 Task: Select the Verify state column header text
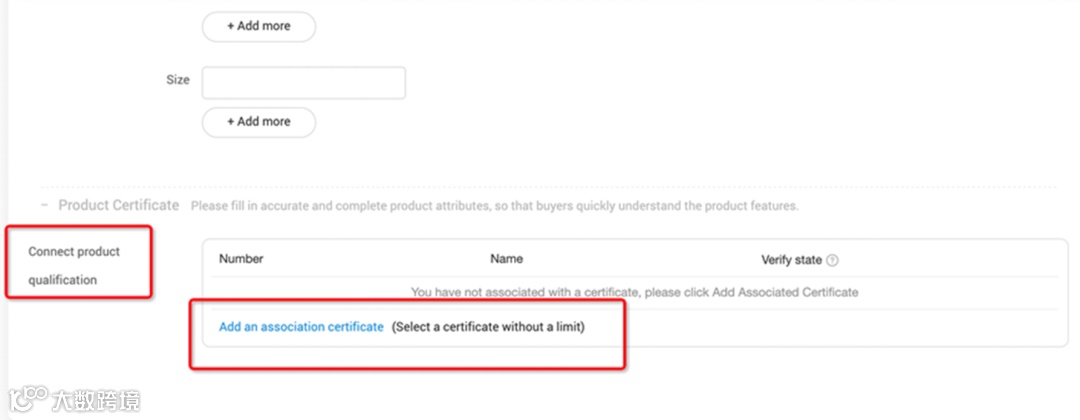(791, 260)
